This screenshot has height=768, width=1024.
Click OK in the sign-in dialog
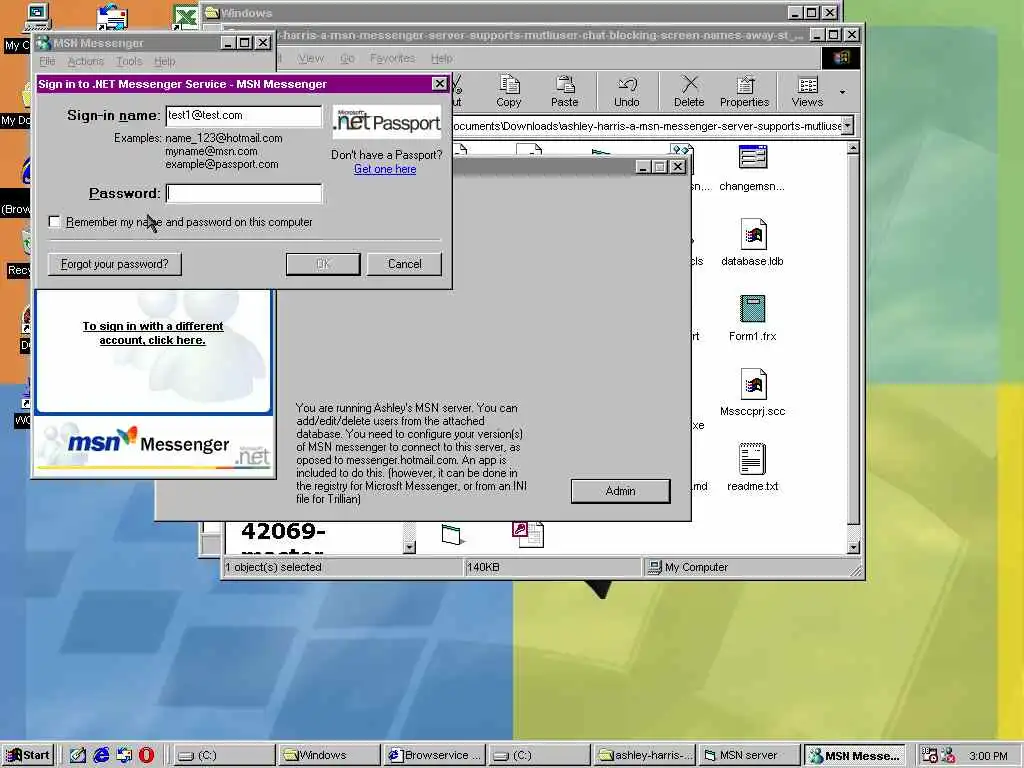(x=323, y=264)
